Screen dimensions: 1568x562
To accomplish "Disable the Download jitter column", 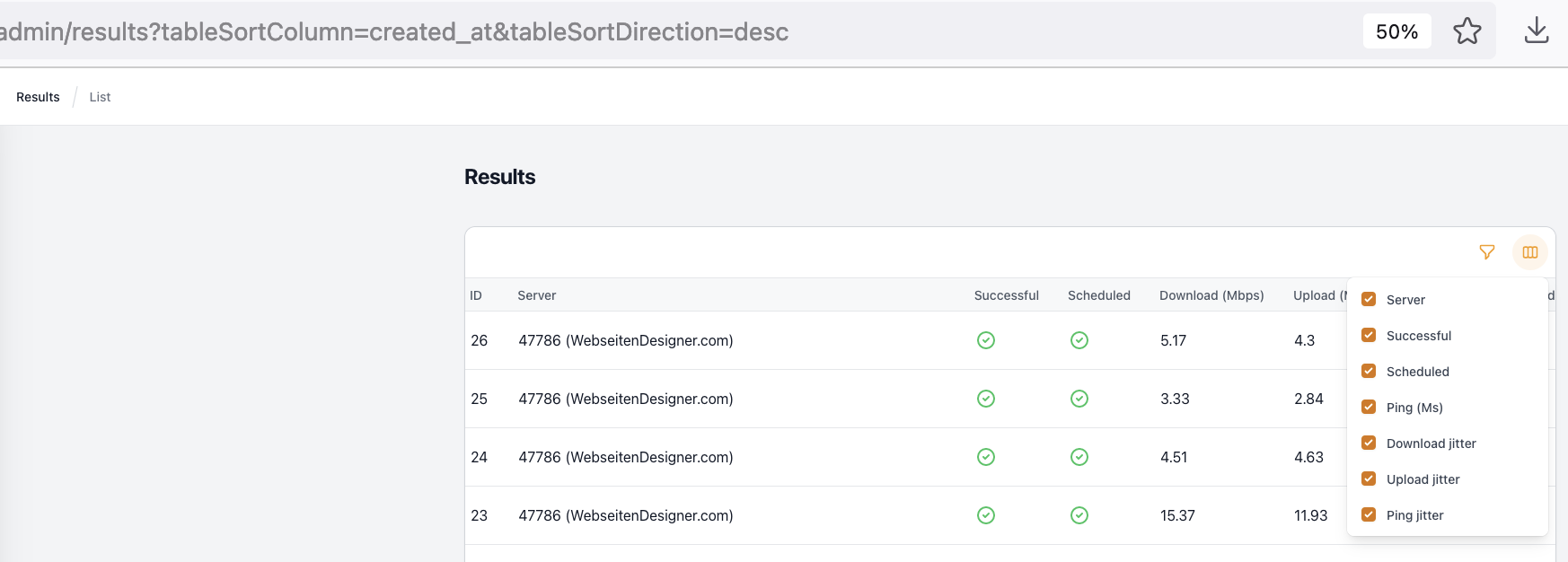I will [1369, 443].
